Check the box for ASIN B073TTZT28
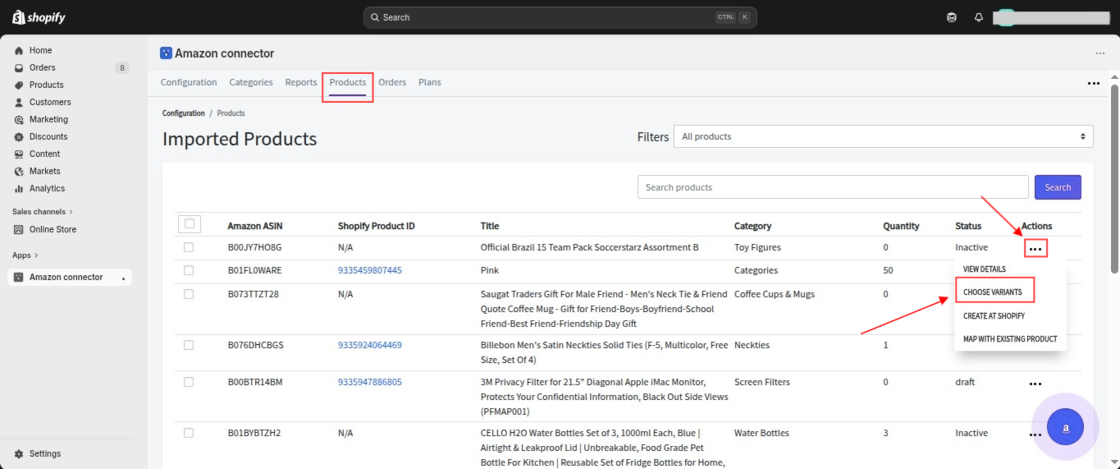Viewport: 1120px width, 469px height. (189, 294)
